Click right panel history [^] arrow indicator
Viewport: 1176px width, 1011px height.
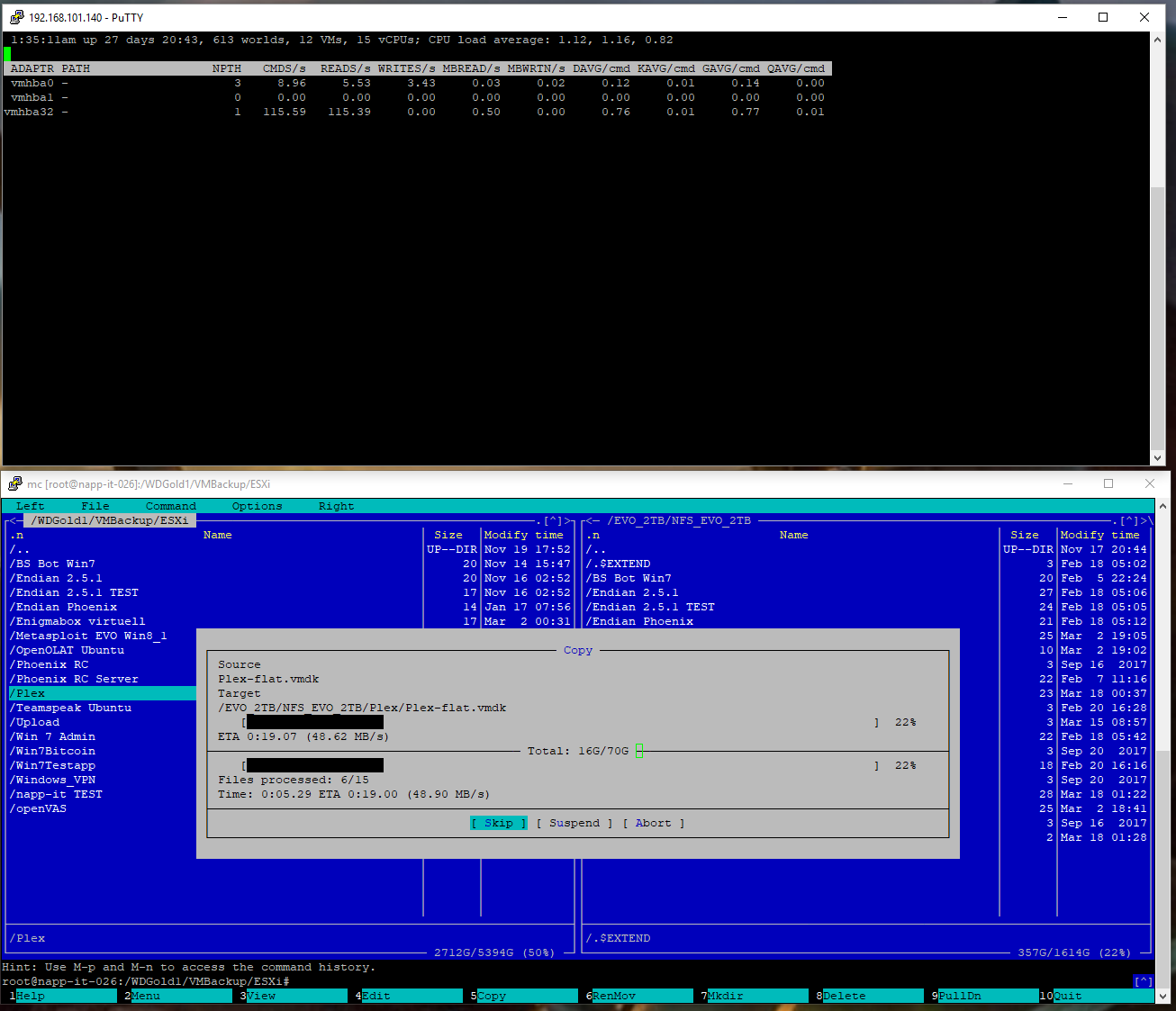1129,520
